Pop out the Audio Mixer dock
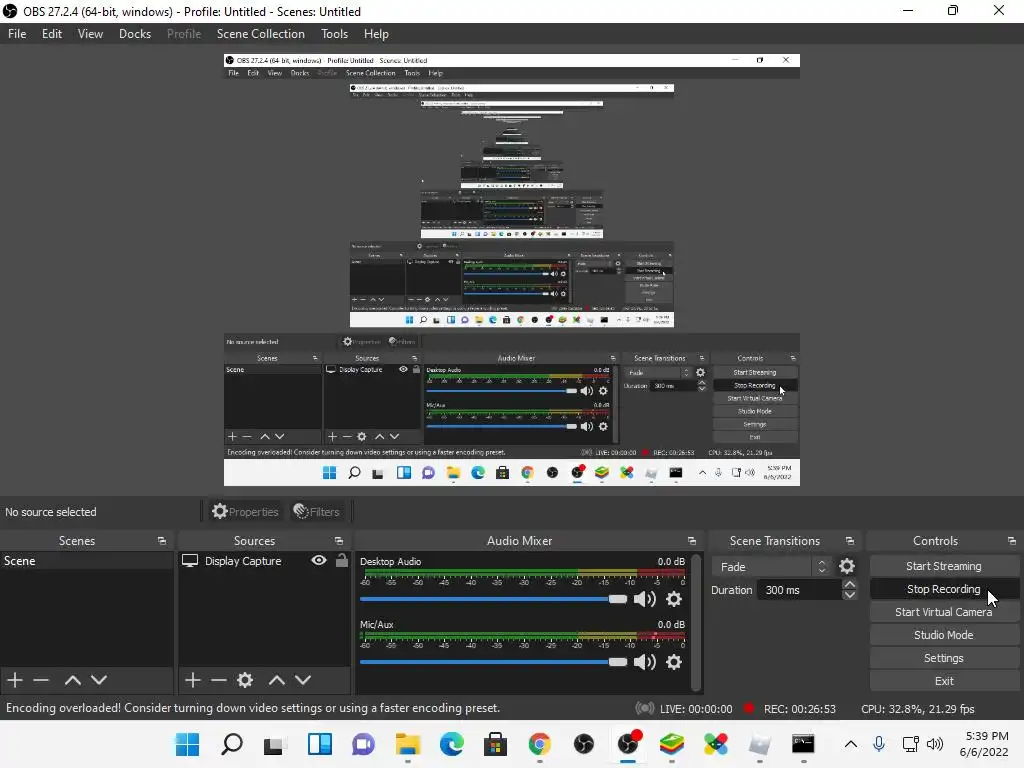 pyautogui.click(x=692, y=541)
